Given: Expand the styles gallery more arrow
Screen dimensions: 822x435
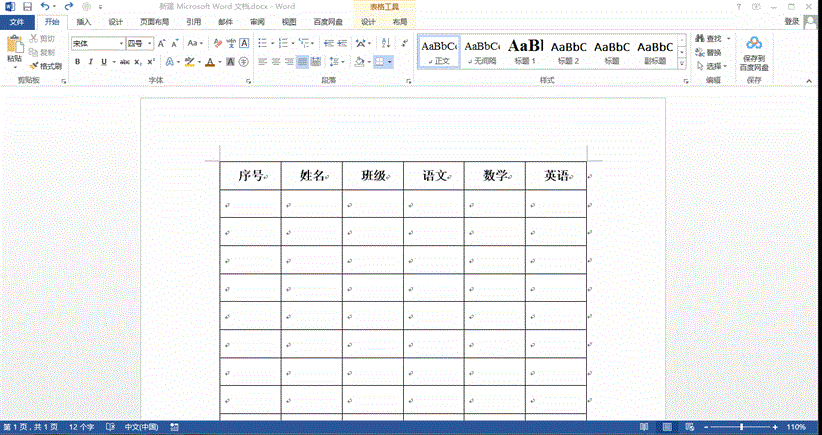Looking at the screenshot, I should click(682, 63).
